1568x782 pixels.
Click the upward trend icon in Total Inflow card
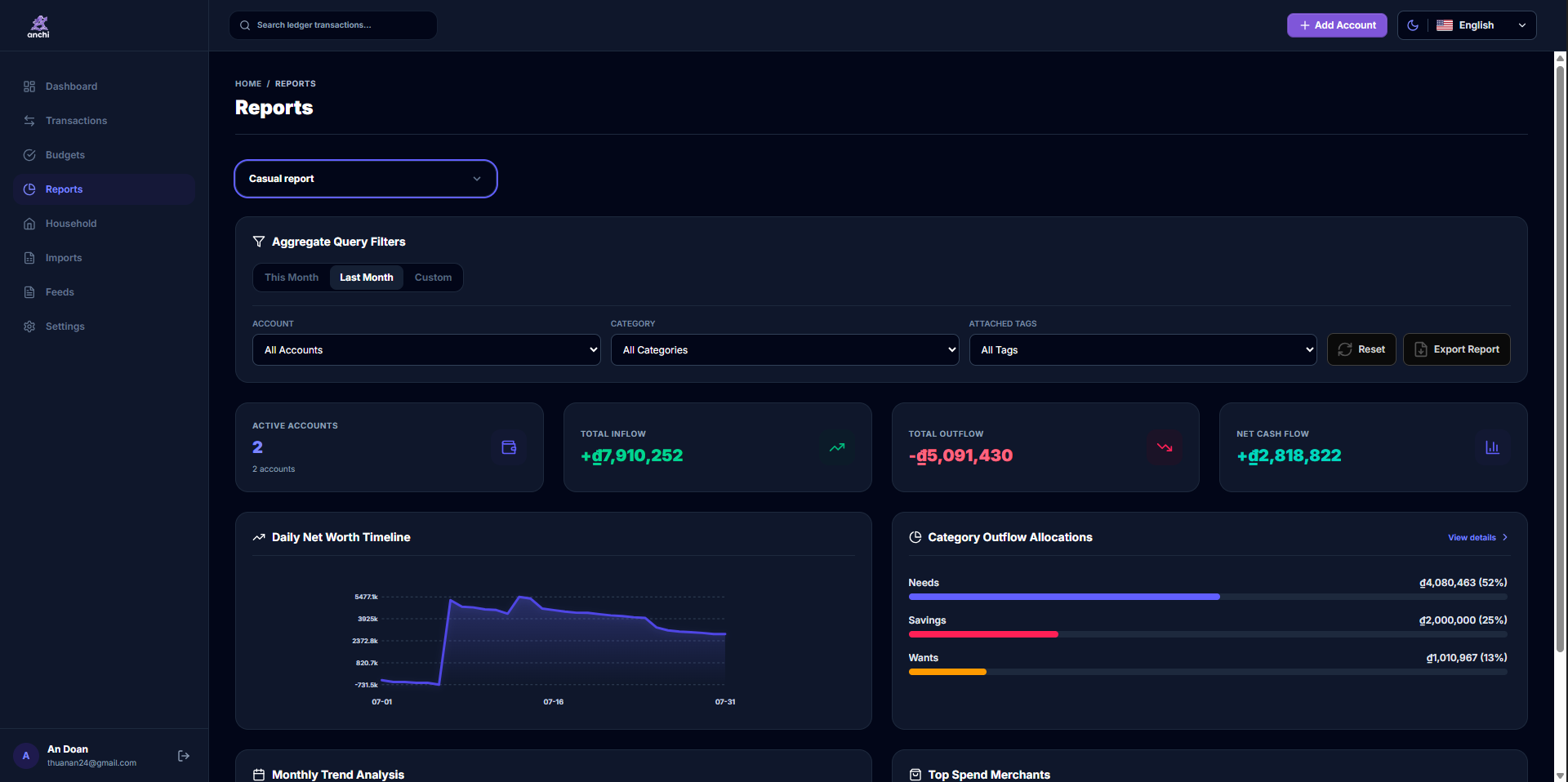[837, 447]
